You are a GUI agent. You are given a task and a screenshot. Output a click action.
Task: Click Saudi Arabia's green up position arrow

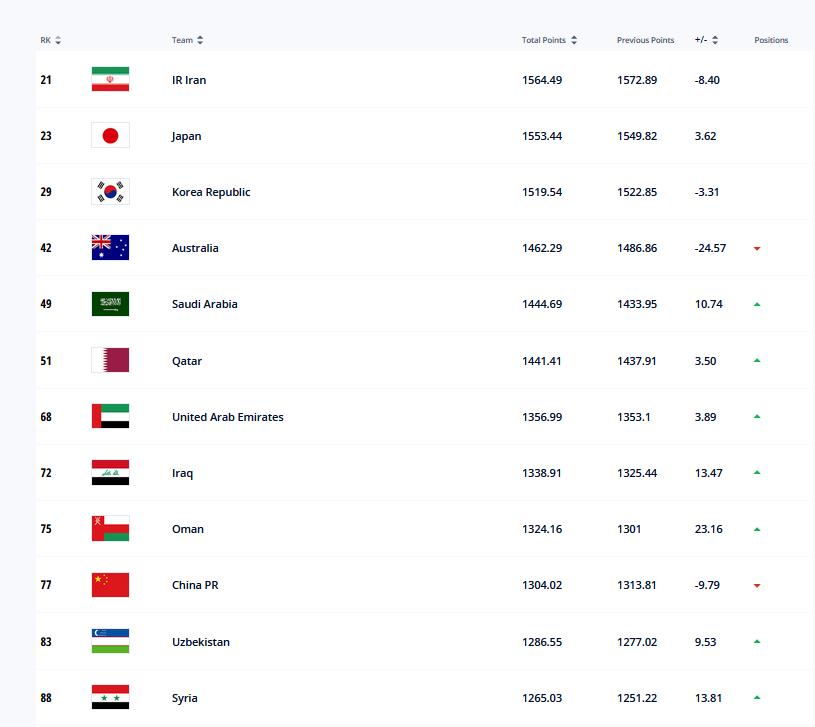[x=757, y=304]
